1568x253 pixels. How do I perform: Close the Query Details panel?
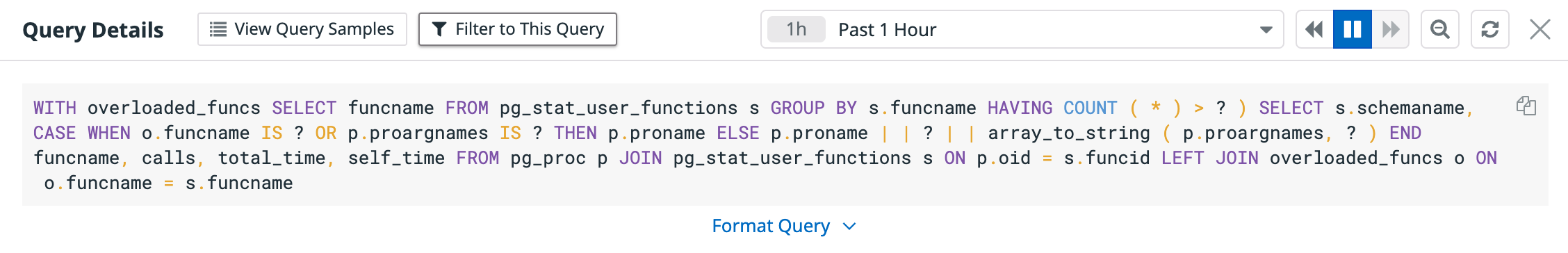coord(1540,29)
